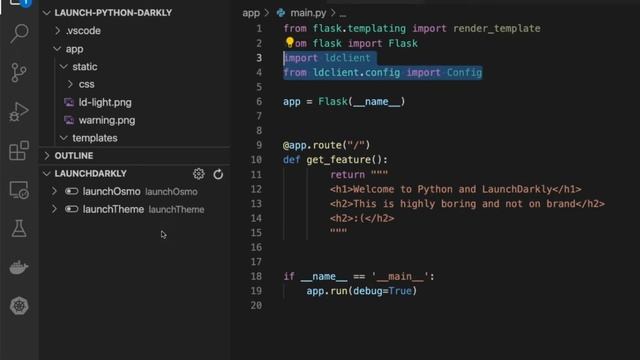Image resolution: width=640 pixels, height=360 pixels.
Task: Expand the launchOsmo flag row
Action: pos(54,191)
